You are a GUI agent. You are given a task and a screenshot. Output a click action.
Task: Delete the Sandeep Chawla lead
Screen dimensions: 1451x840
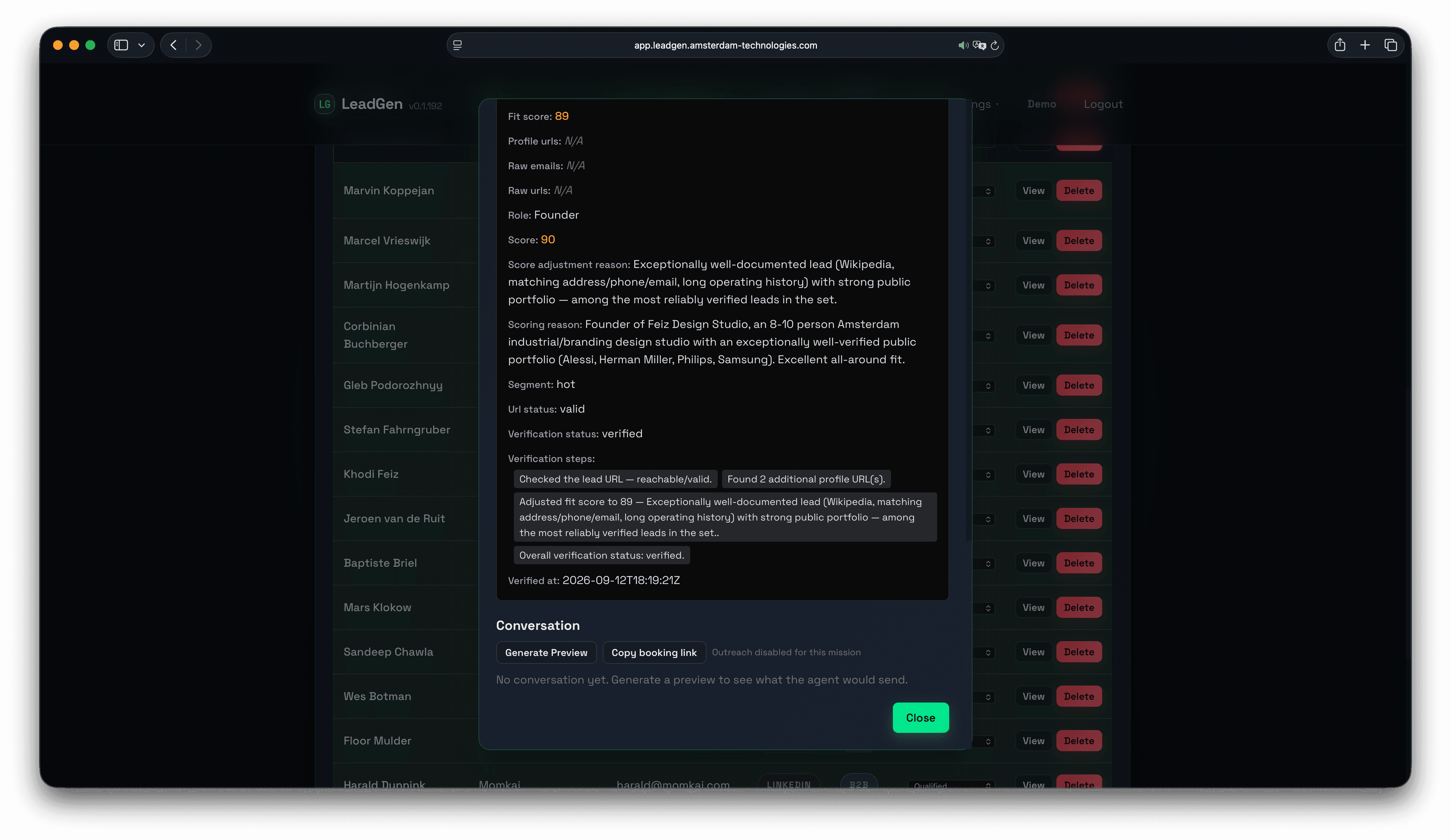[1079, 652]
